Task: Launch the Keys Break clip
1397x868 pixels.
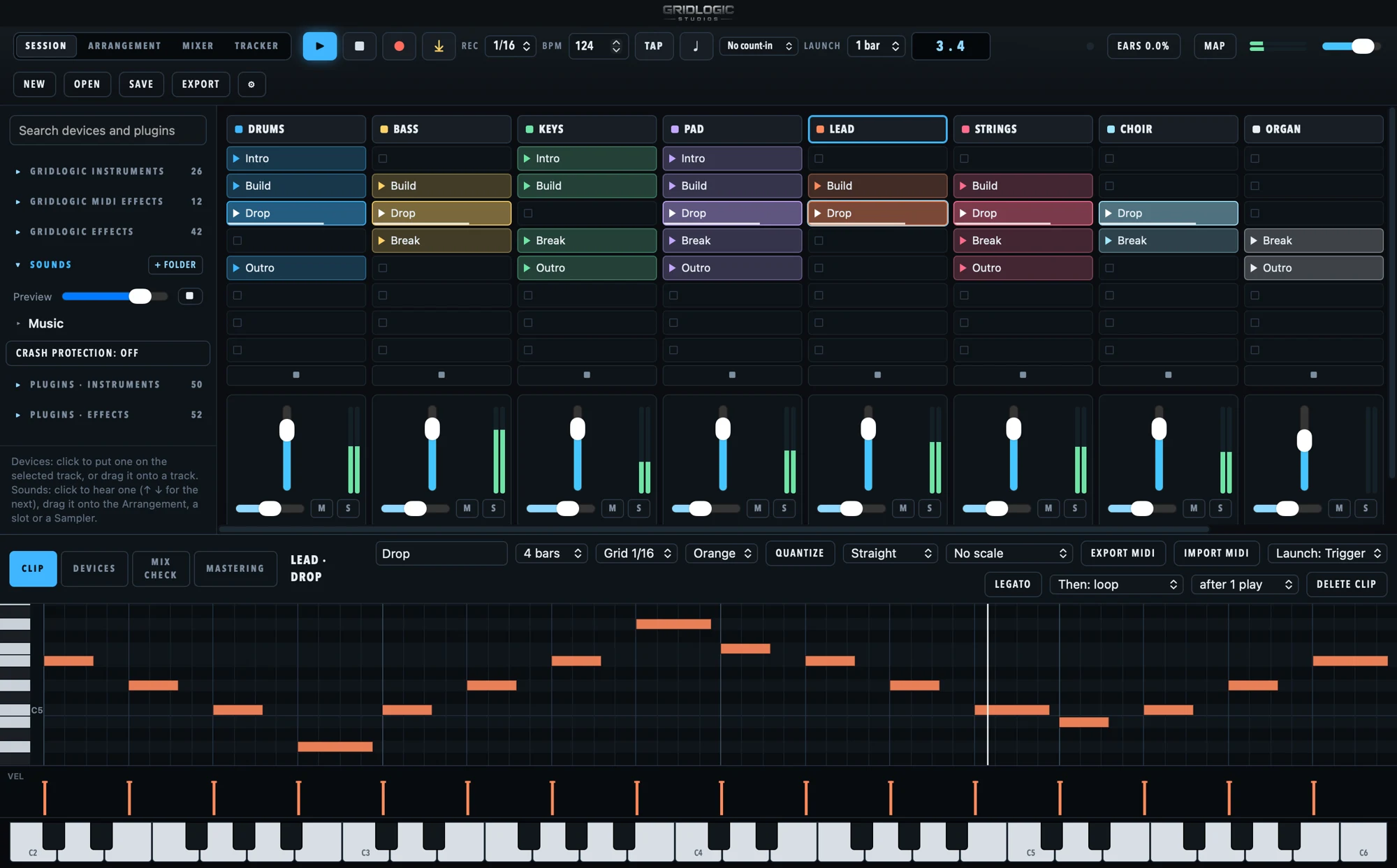Action: pos(587,240)
